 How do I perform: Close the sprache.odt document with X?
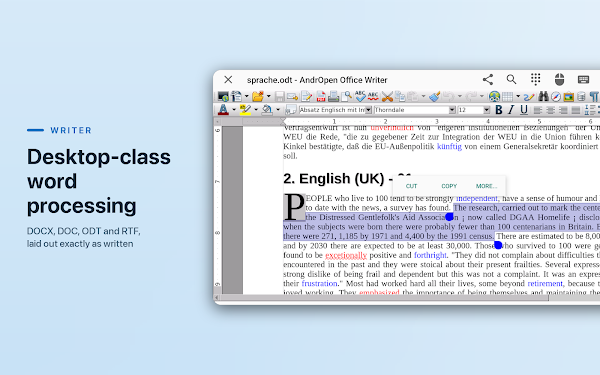click(228, 80)
